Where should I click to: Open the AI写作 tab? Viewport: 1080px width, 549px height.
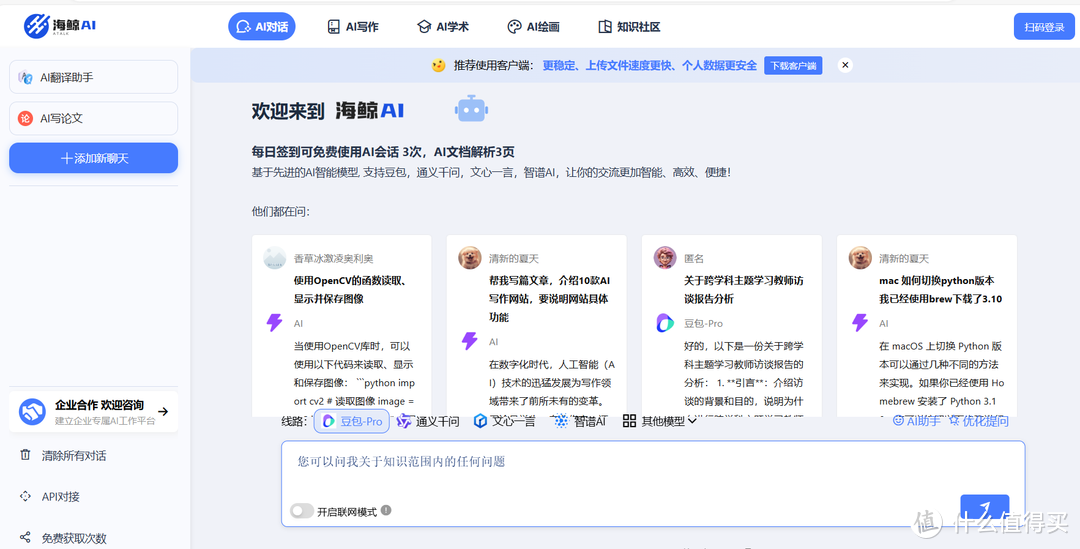click(x=353, y=27)
